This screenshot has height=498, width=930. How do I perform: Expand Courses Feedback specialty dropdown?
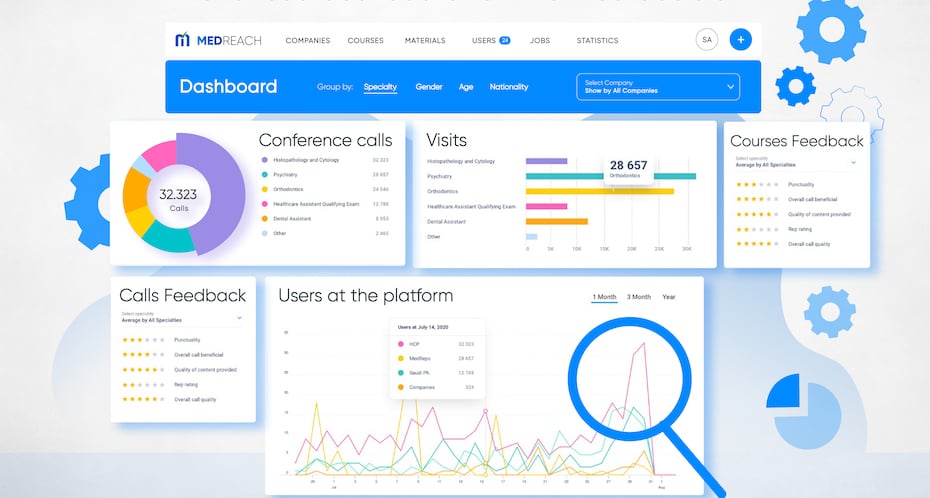click(853, 162)
